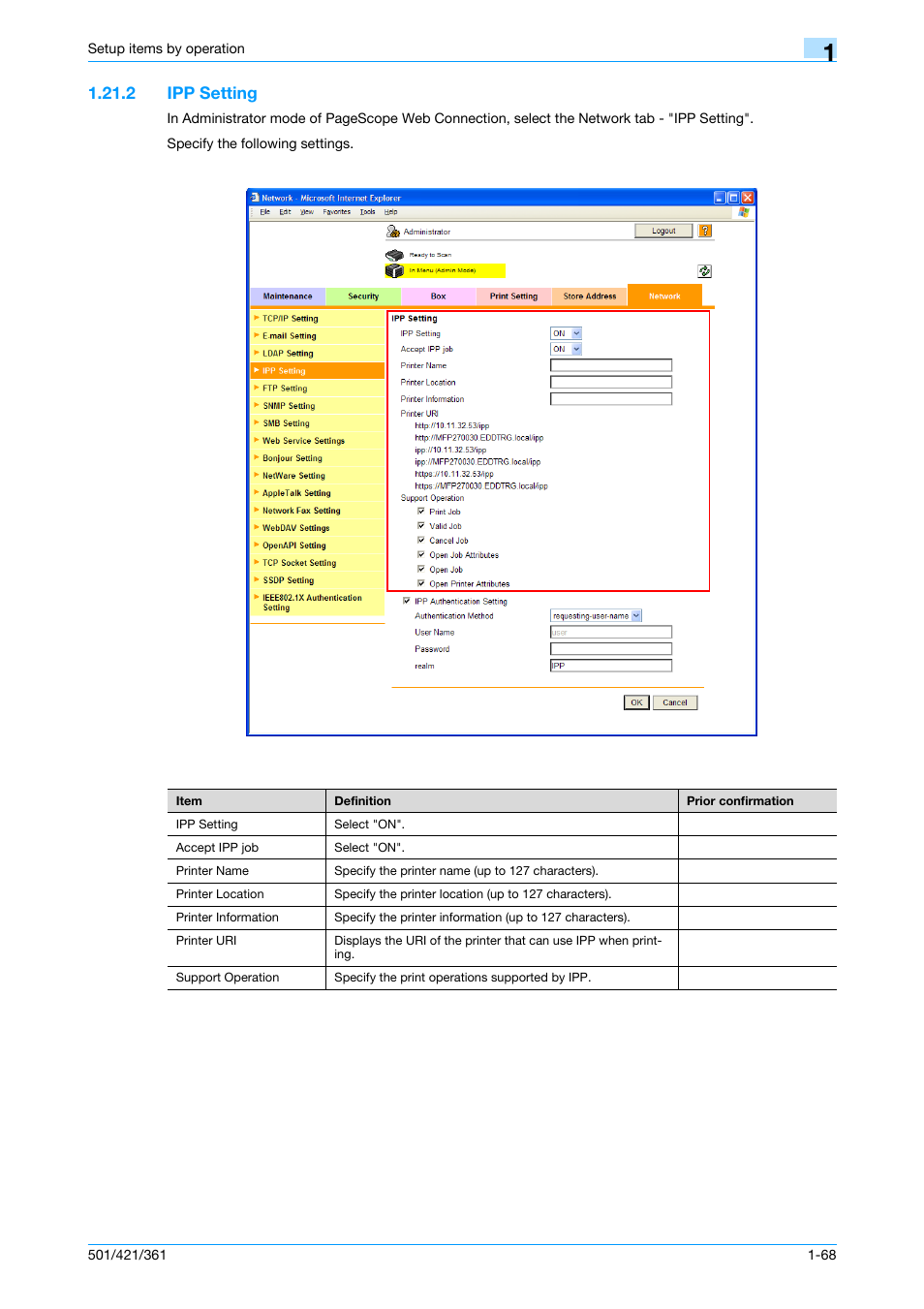Open the IPP Setting ON dropdown
This screenshot has height=1309, width=924.
[567, 333]
